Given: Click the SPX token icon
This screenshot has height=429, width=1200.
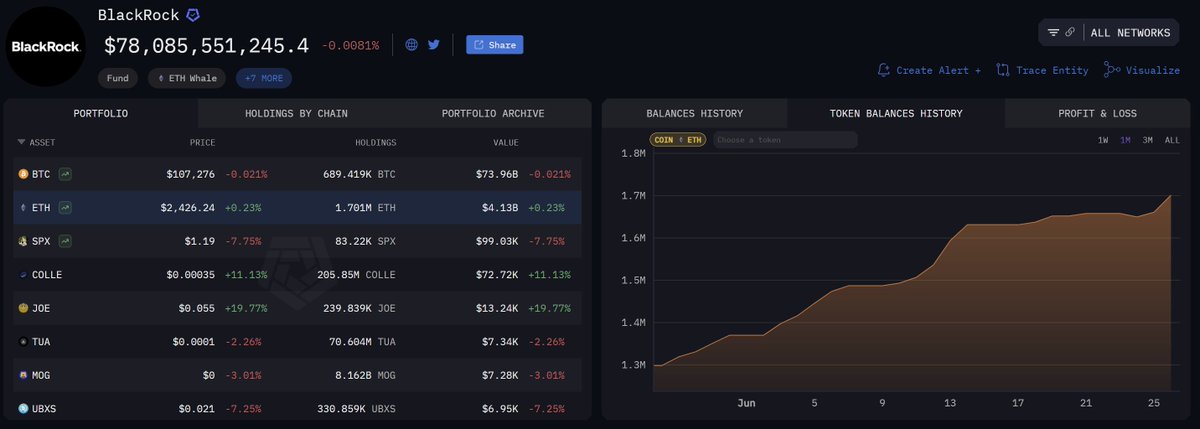Looking at the screenshot, I should pos(23,241).
